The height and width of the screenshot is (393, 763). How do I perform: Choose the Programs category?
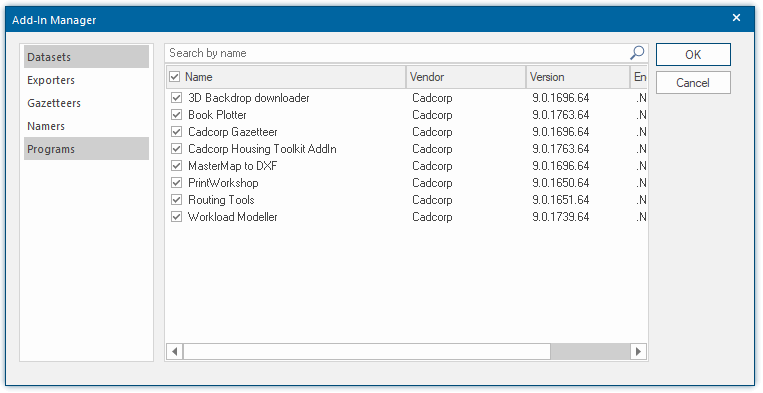pyautogui.click(x=87, y=149)
